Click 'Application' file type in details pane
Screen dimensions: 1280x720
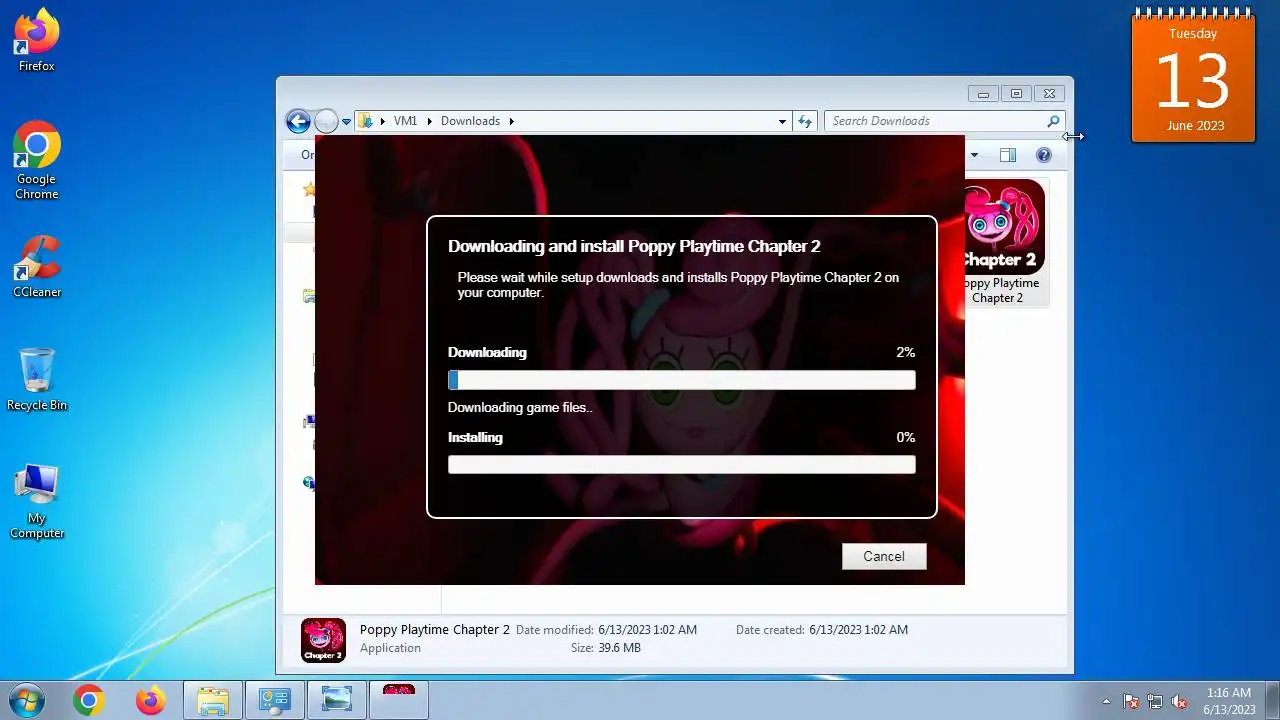pyautogui.click(x=390, y=648)
